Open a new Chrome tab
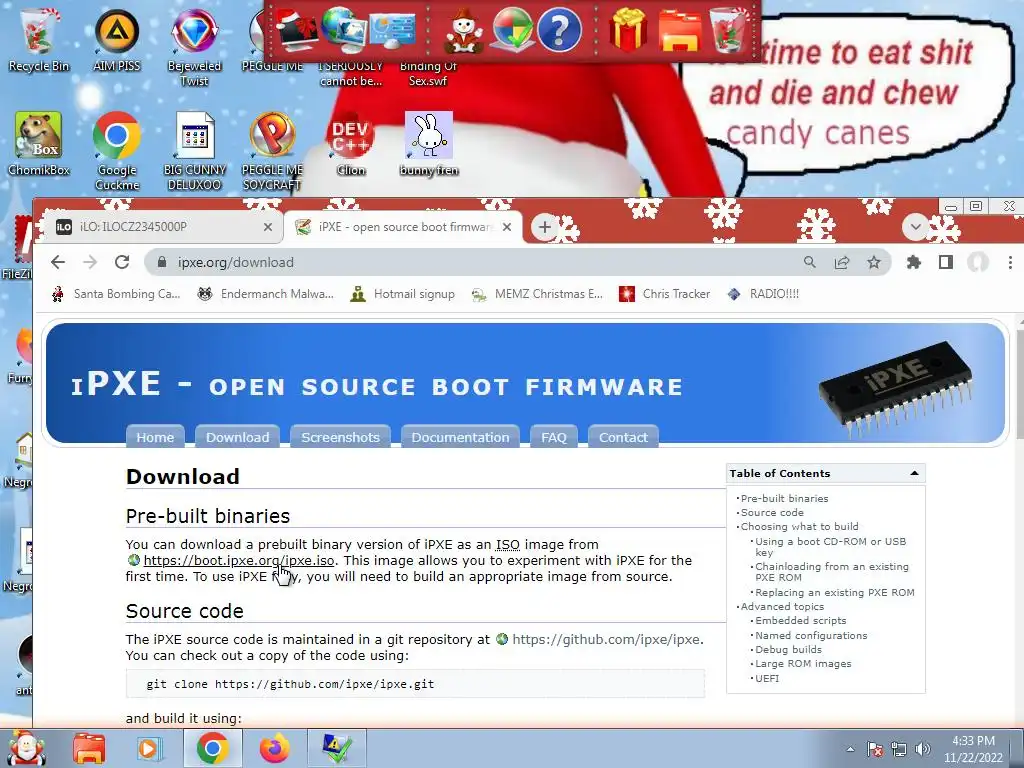The width and height of the screenshot is (1024, 768). (545, 227)
